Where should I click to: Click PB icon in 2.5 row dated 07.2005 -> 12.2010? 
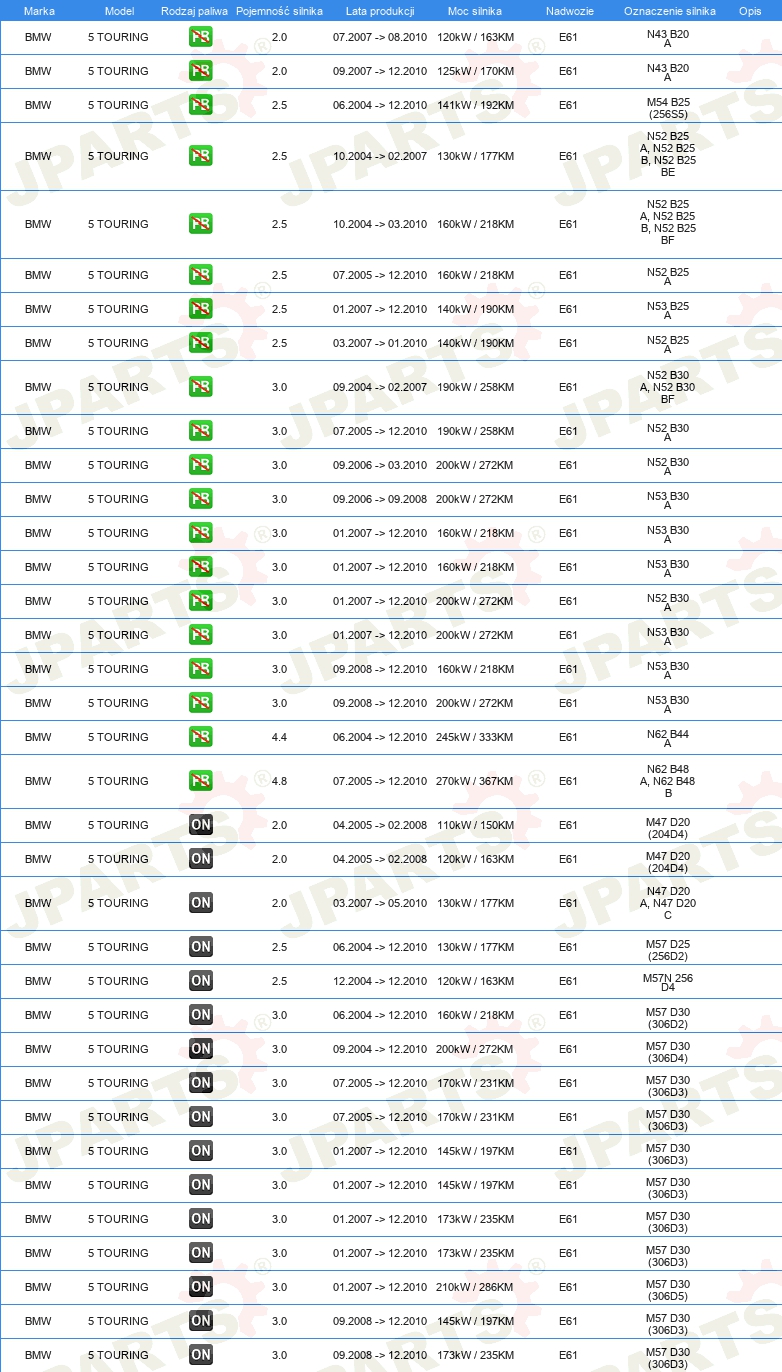201,275
